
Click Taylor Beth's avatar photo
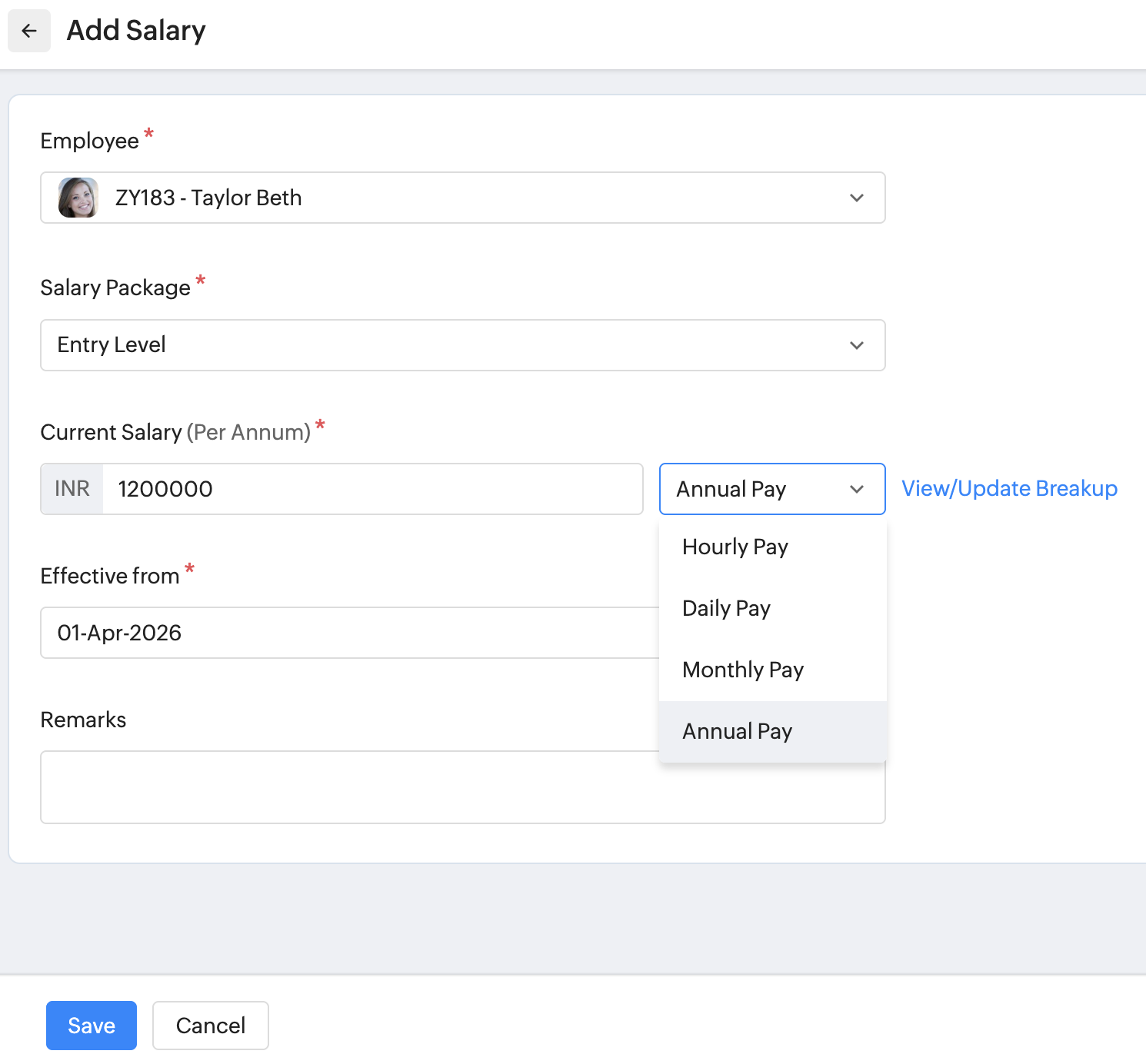tap(78, 198)
